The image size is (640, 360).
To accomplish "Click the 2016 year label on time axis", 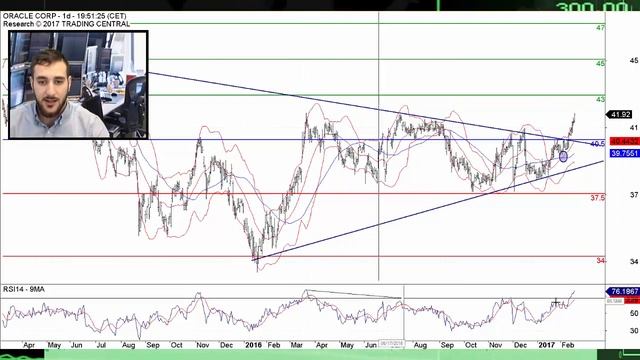I will pos(253,345).
